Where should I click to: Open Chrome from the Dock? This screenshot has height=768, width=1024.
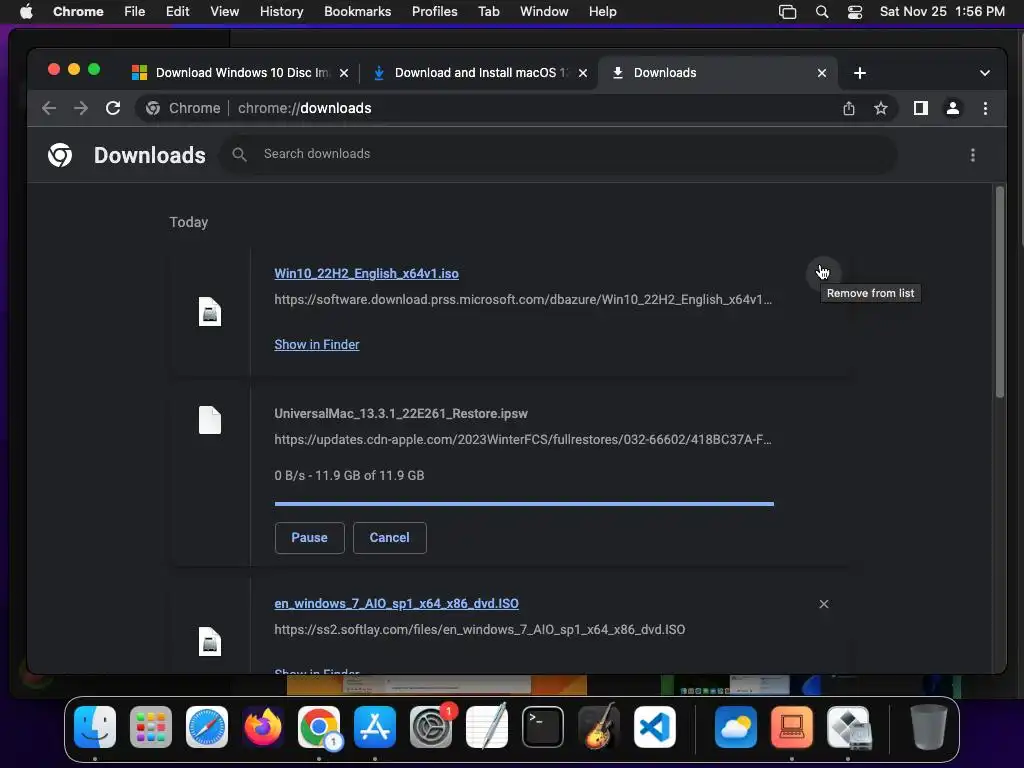319,727
